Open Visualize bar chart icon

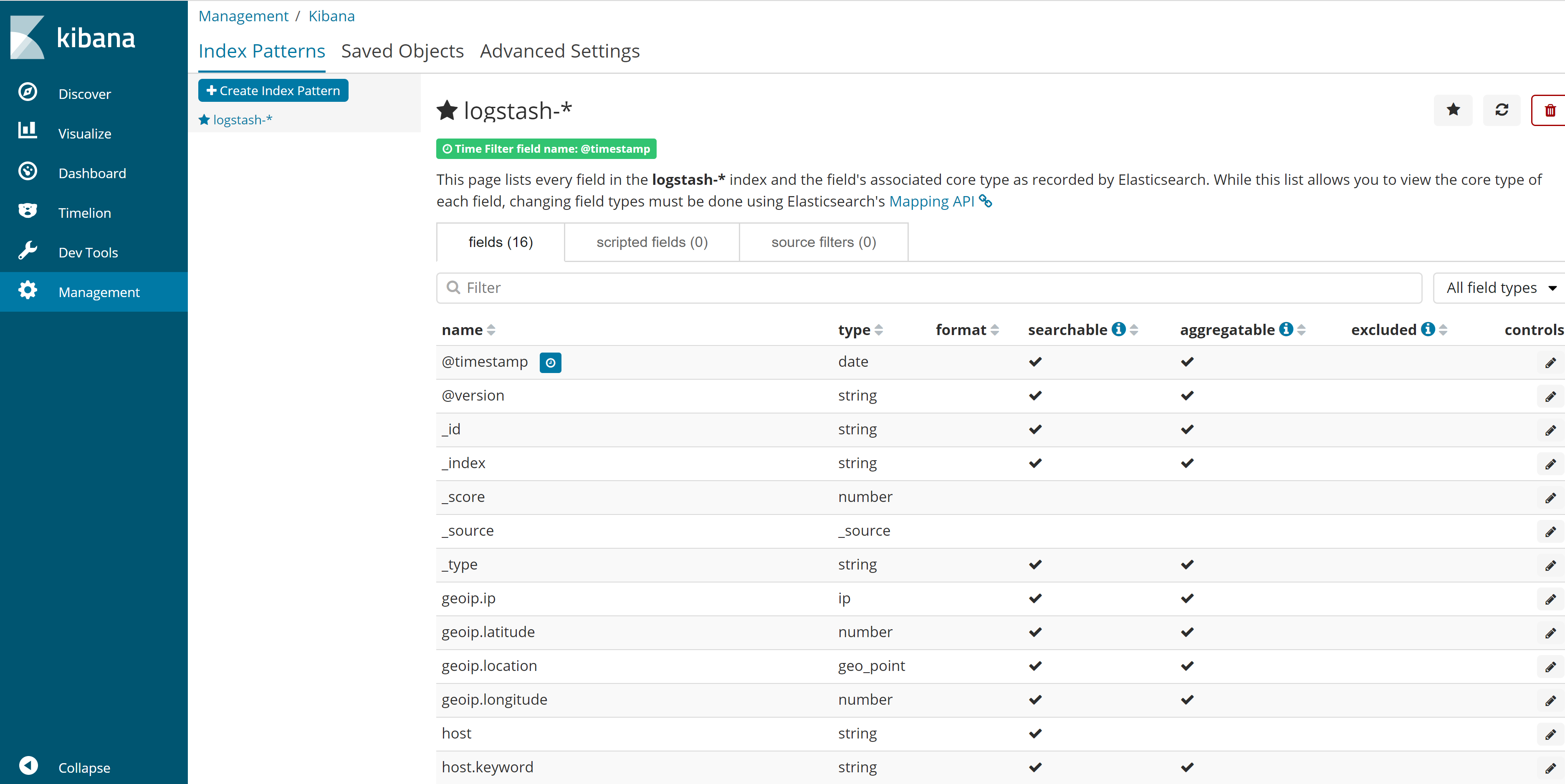pos(28,131)
